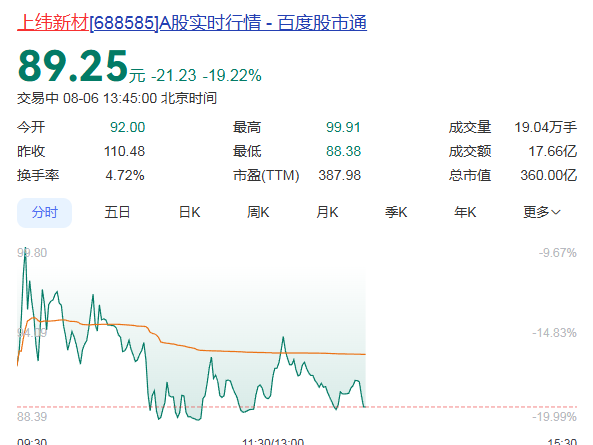Image resolution: width=593 pixels, height=445 pixels.
Task: Click the 成交量 value 19.04万手
Action: [x=545, y=127]
